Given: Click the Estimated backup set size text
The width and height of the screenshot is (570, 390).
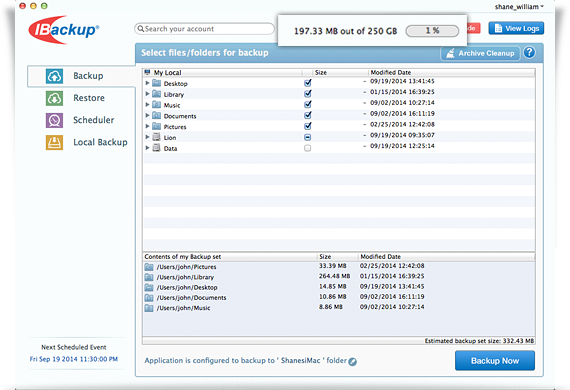Looking at the screenshot, I should click(479, 341).
